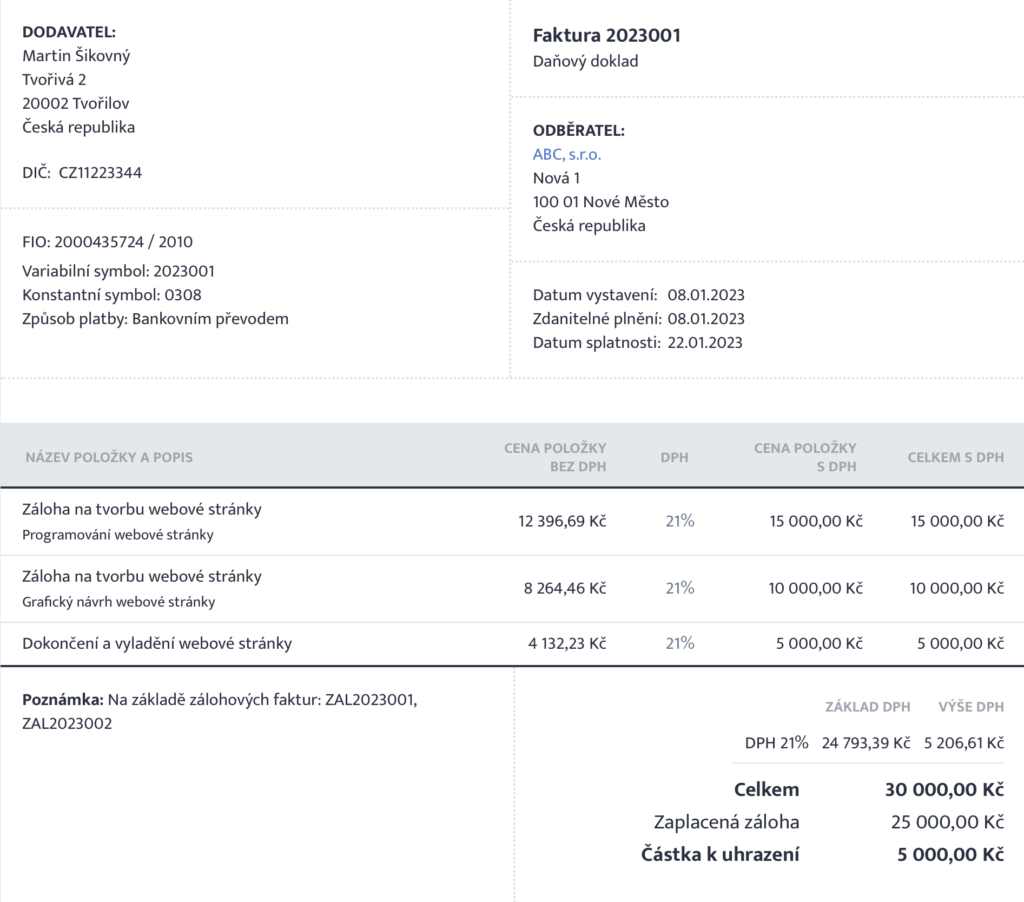Click Konstantní symbol: 0308 line
1024x902 pixels.
pyautogui.click(x=112, y=295)
